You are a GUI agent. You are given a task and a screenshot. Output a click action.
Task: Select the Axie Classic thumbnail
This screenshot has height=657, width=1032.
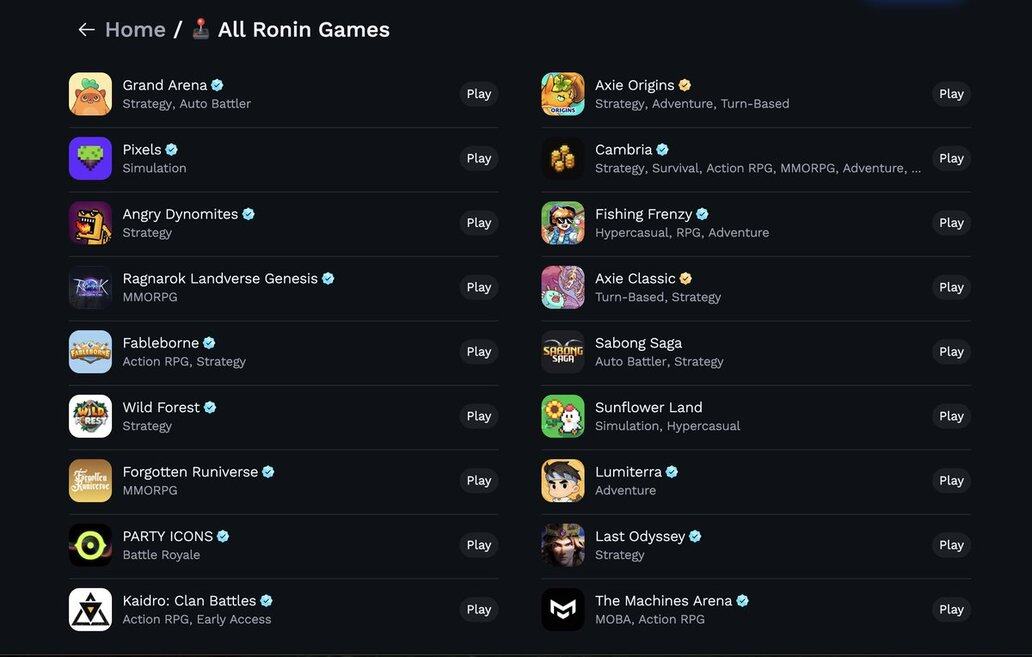563,287
